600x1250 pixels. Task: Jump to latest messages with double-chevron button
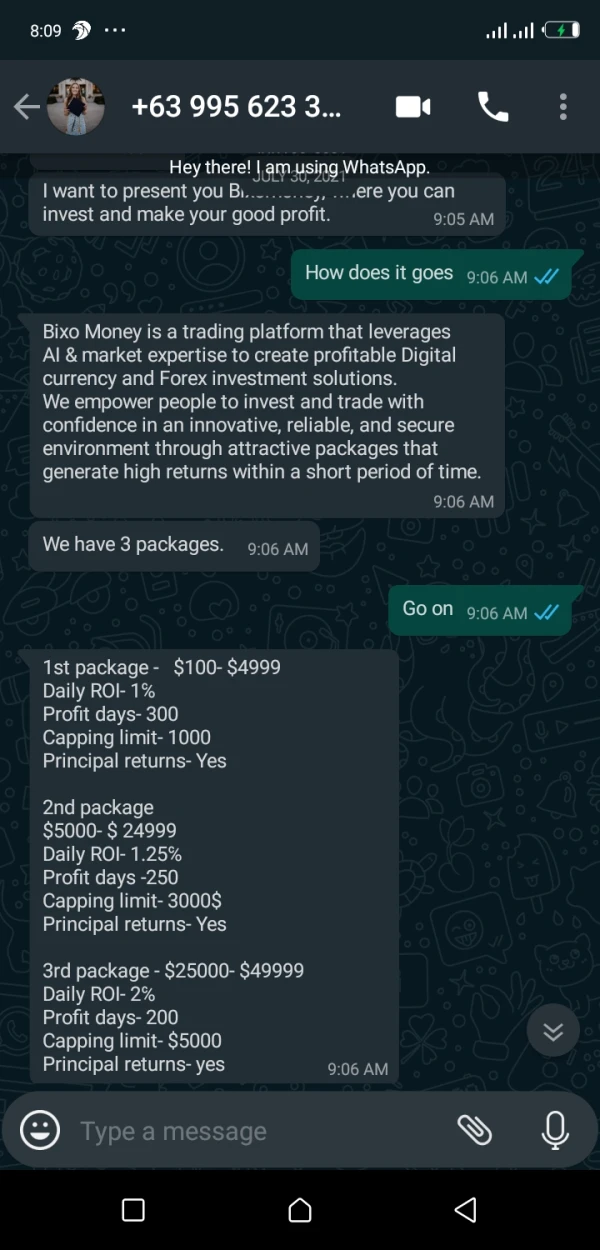tap(553, 1032)
